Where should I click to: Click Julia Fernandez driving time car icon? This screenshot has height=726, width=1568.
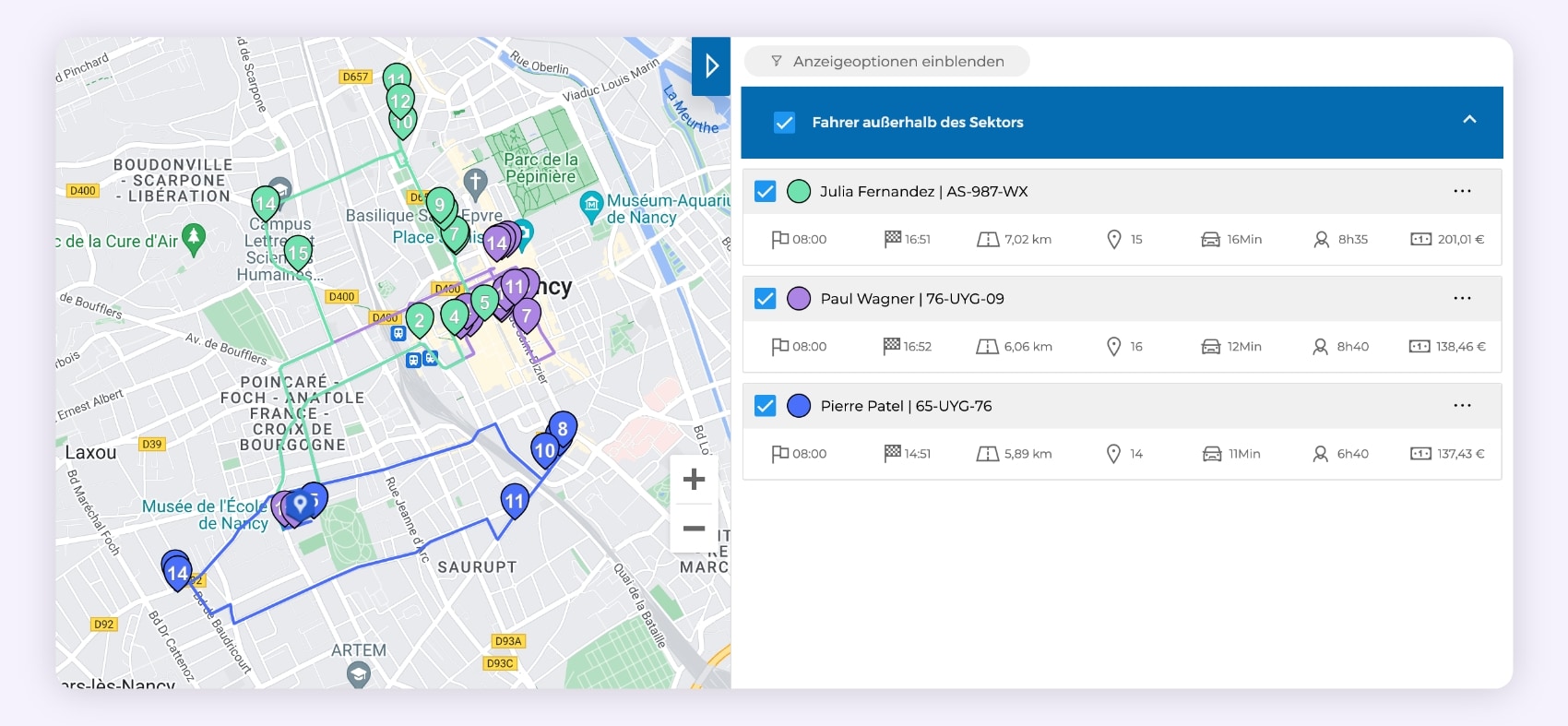pyautogui.click(x=1210, y=239)
